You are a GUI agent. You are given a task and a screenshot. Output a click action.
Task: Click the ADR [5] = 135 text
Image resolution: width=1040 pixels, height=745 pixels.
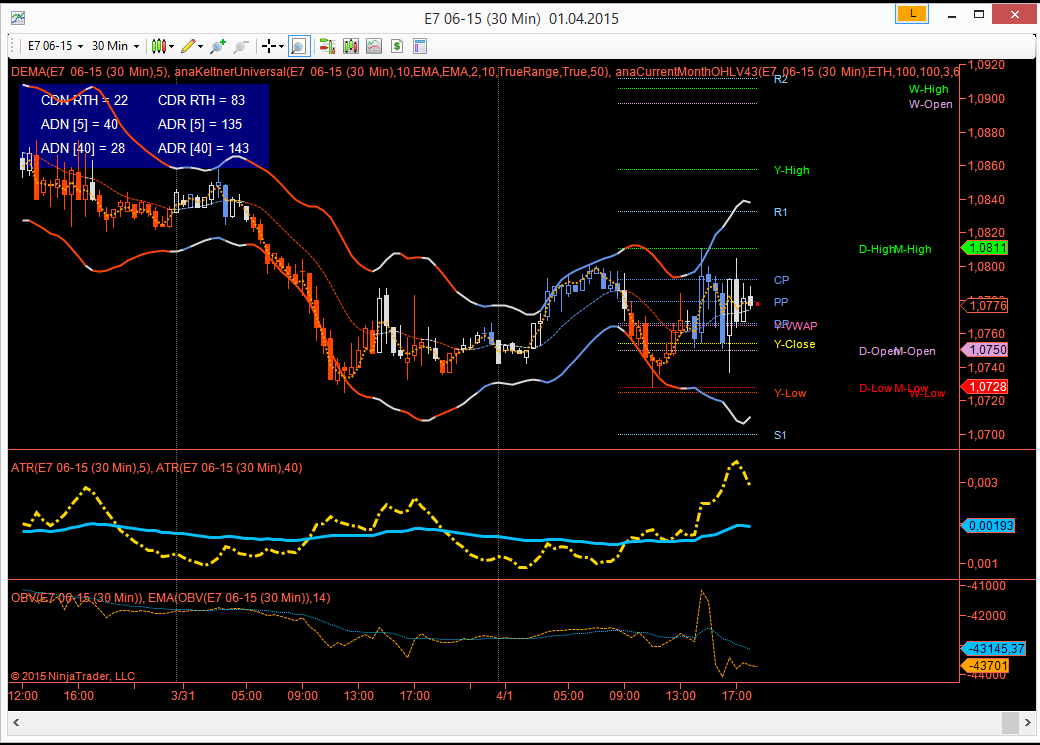tap(200, 124)
